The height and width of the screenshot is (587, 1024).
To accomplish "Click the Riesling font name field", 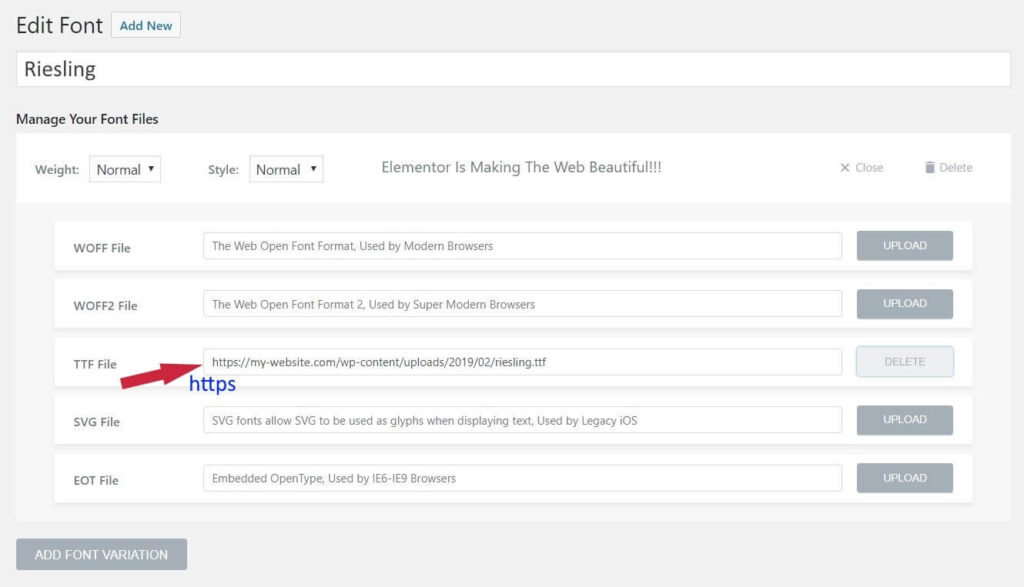I will click(x=512, y=70).
